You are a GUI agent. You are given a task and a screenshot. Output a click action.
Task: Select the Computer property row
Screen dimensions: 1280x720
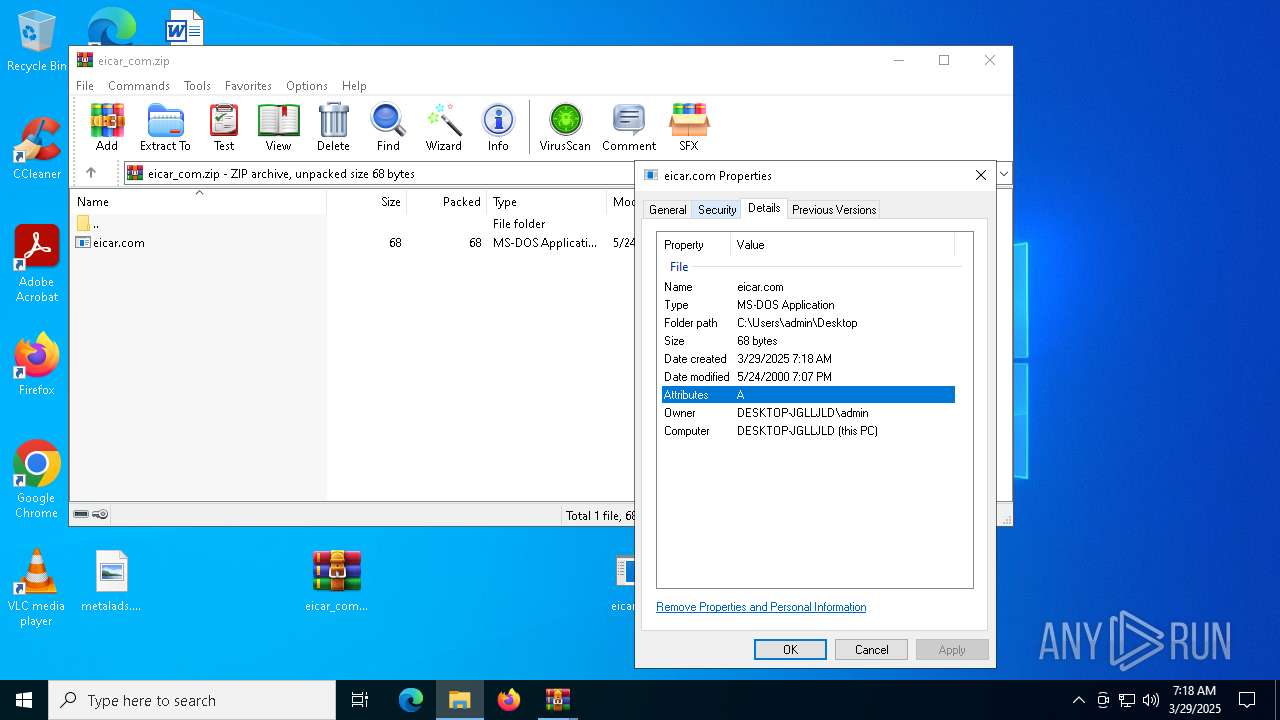coord(808,431)
